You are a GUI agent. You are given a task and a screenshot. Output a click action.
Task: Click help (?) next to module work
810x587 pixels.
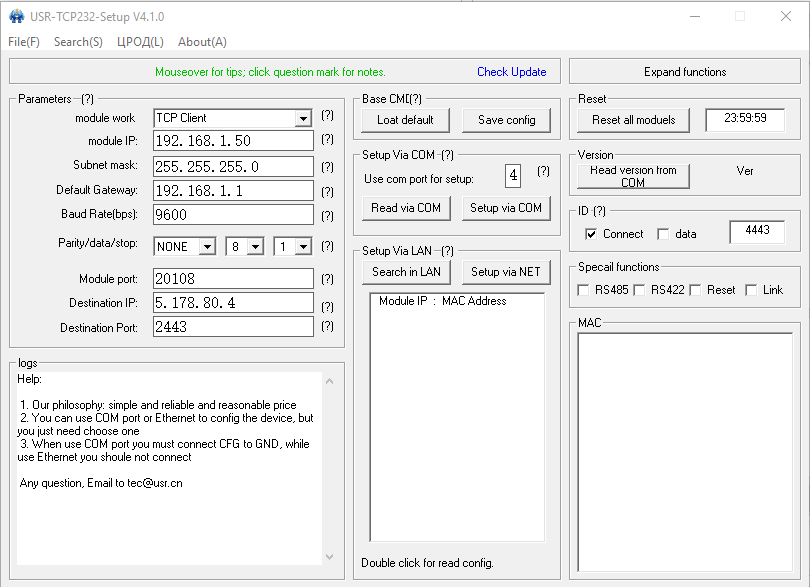pos(327,115)
